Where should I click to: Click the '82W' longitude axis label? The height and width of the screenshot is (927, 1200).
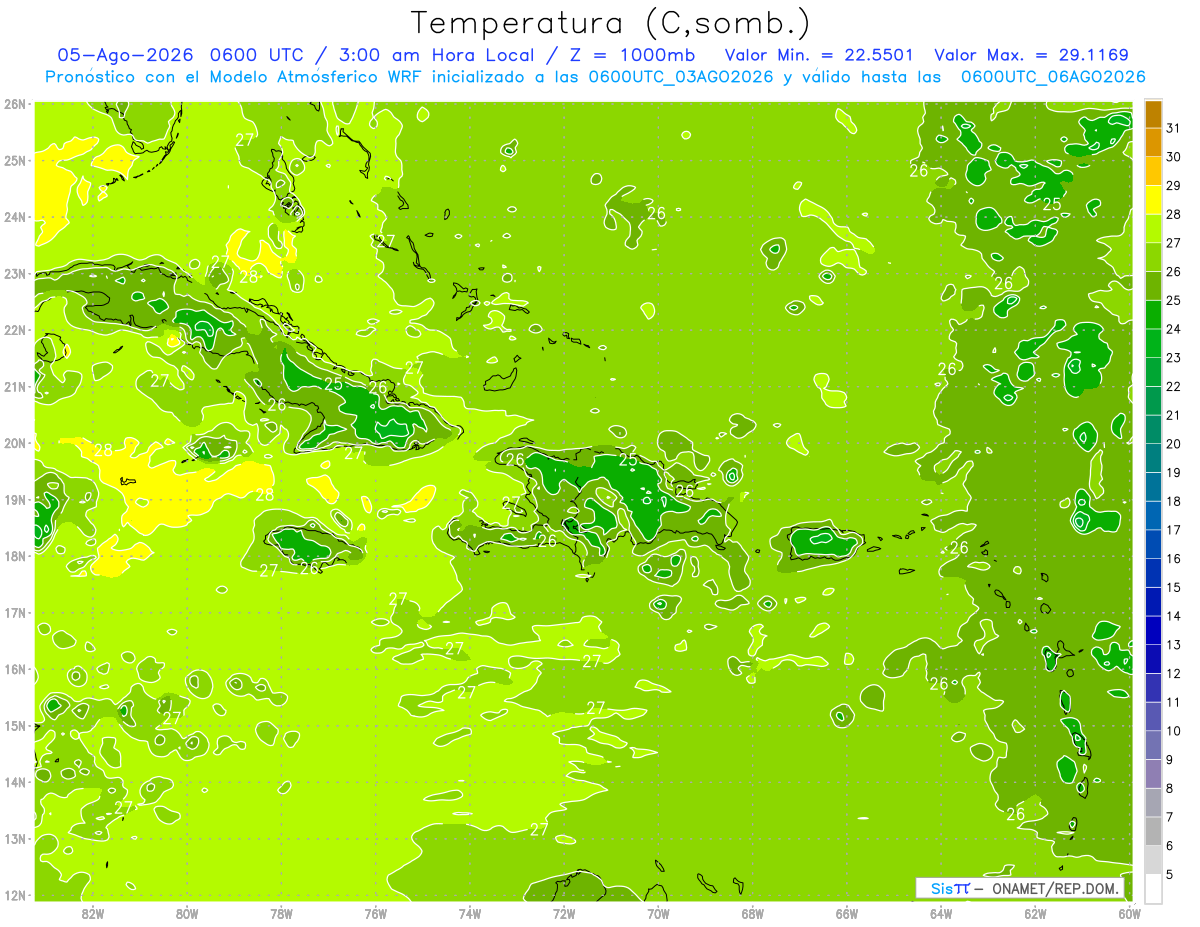coord(93,913)
